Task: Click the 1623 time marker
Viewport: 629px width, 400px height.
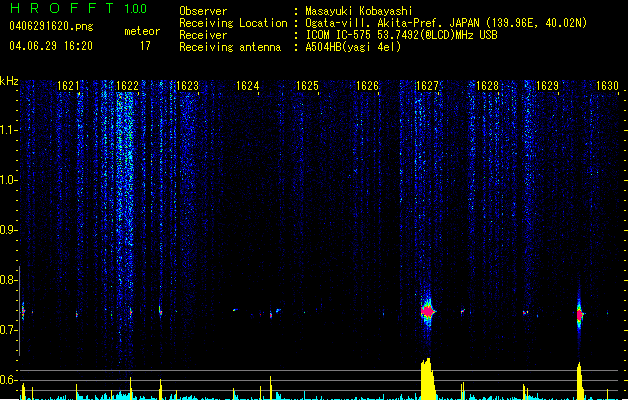Action: pyautogui.click(x=187, y=86)
